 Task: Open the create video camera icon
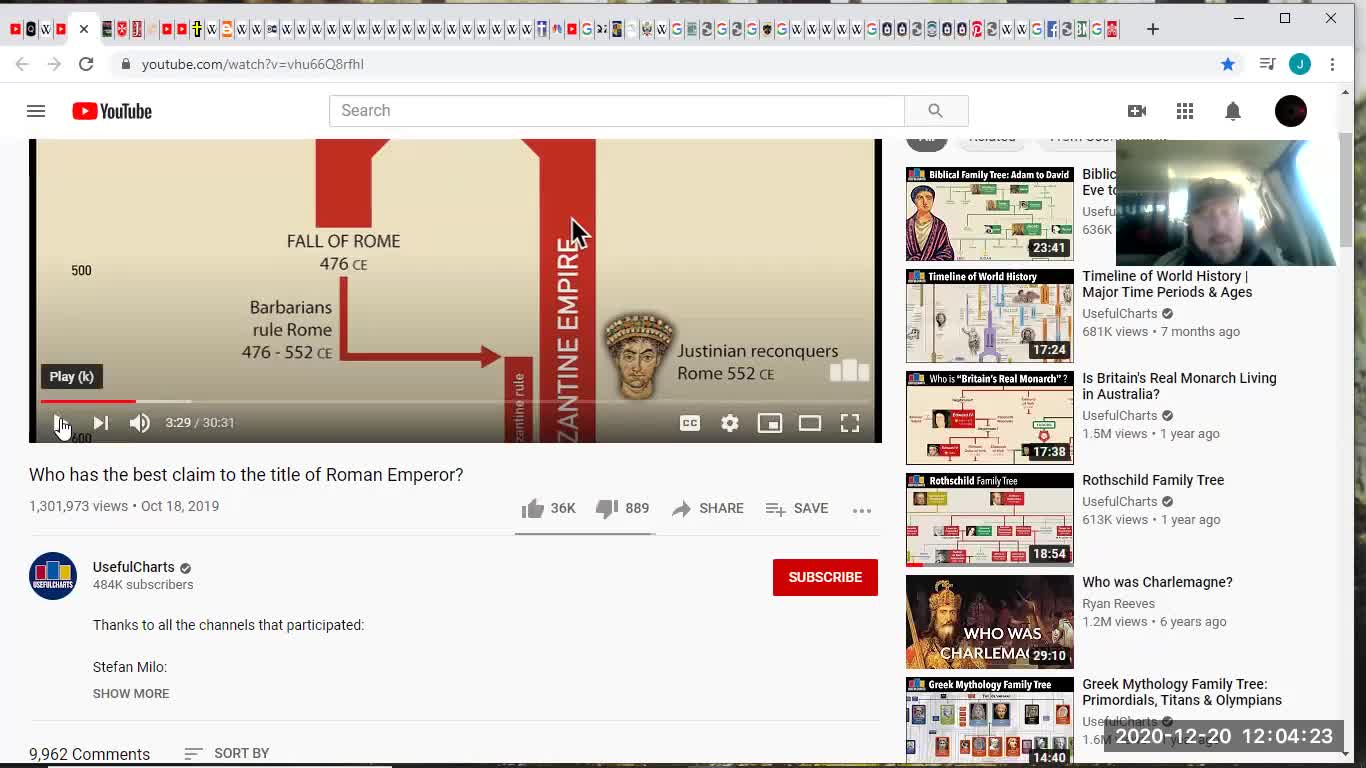click(x=1137, y=111)
